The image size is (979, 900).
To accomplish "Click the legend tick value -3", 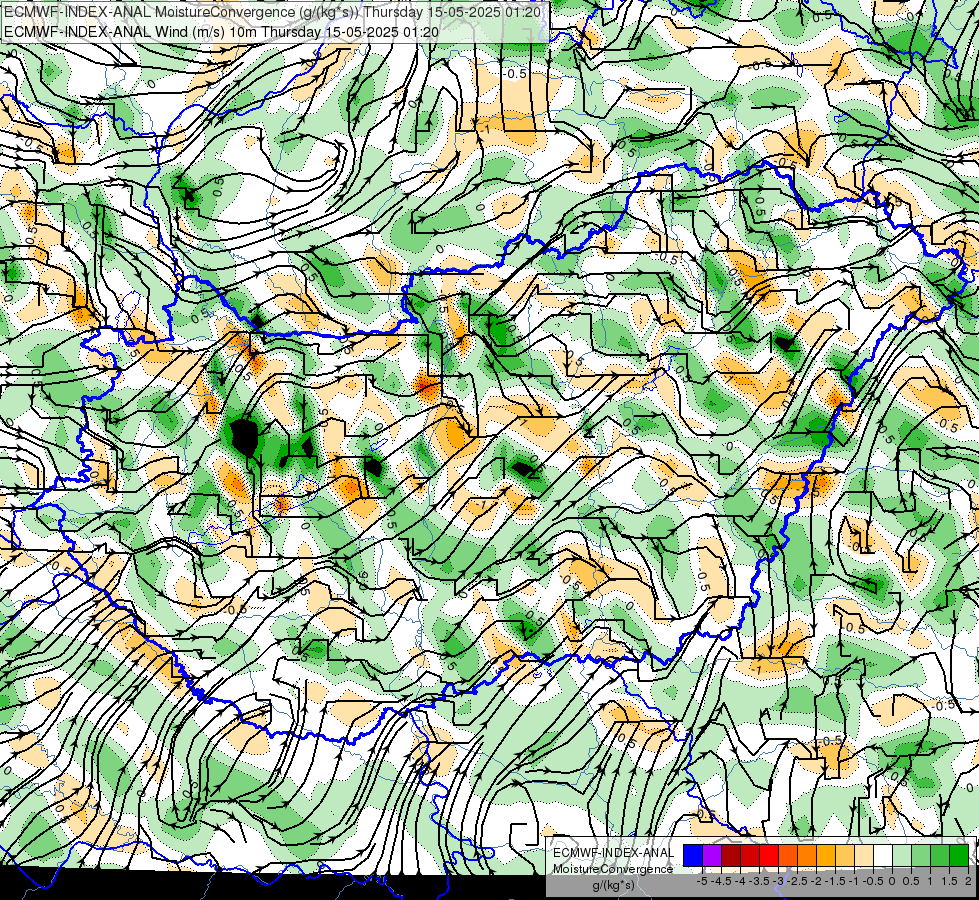I will coord(779,881).
